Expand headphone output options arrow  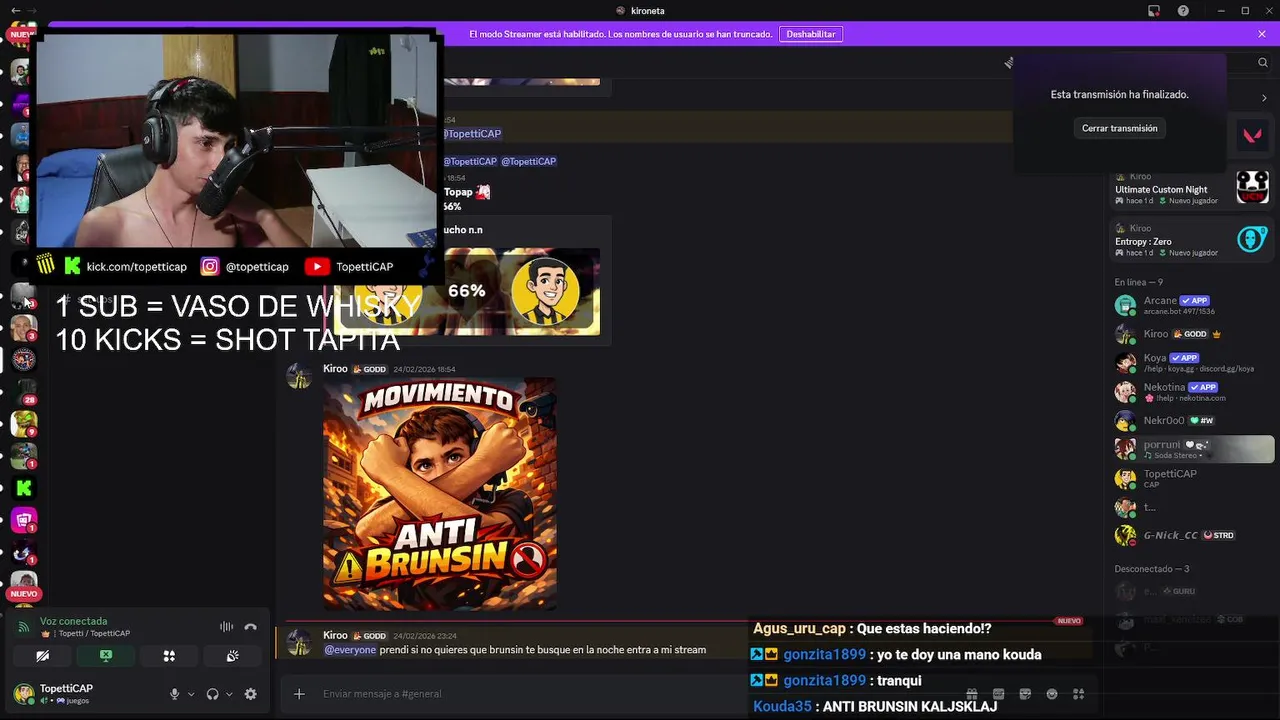click(x=229, y=694)
